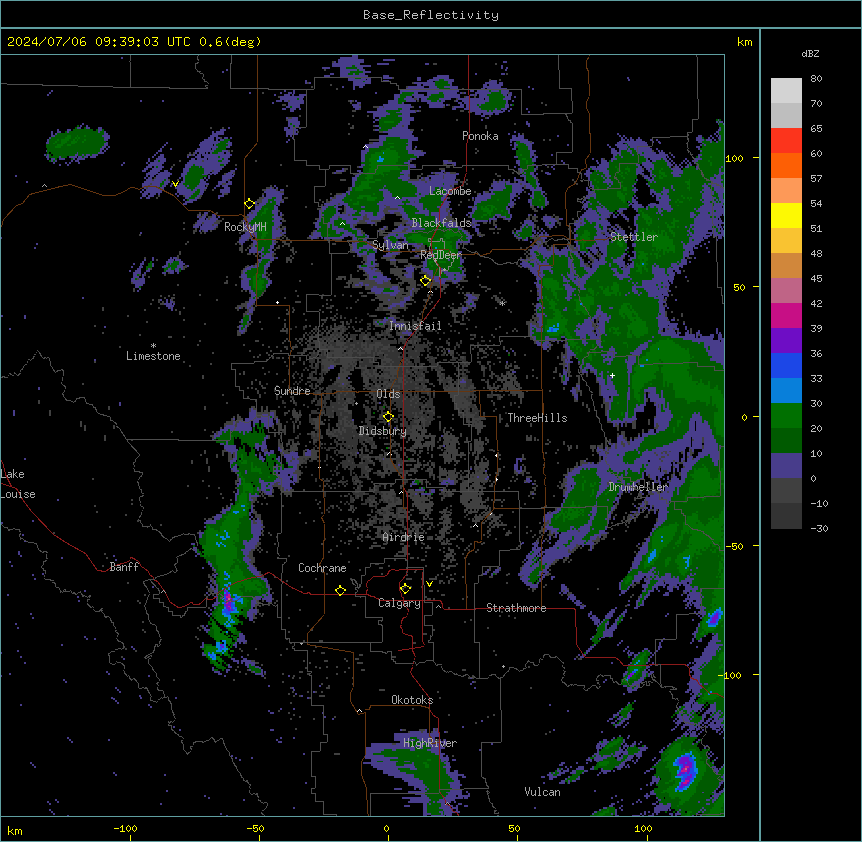Pick the bright blue 33-36 dBZ swatch

click(786, 365)
